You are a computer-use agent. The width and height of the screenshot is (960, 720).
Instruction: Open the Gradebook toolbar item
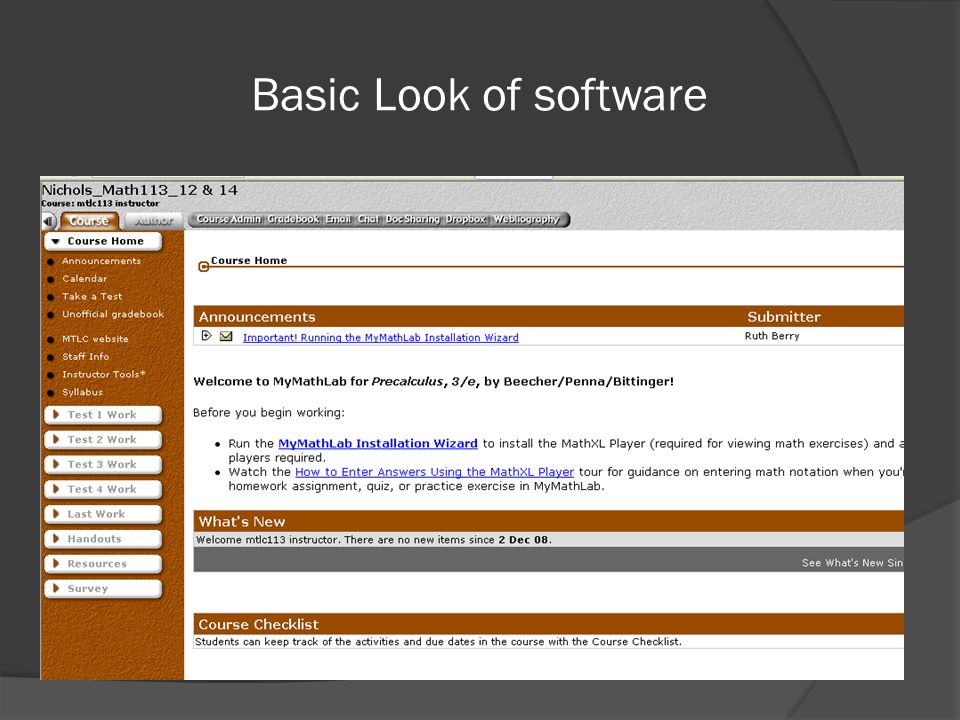pos(293,219)
